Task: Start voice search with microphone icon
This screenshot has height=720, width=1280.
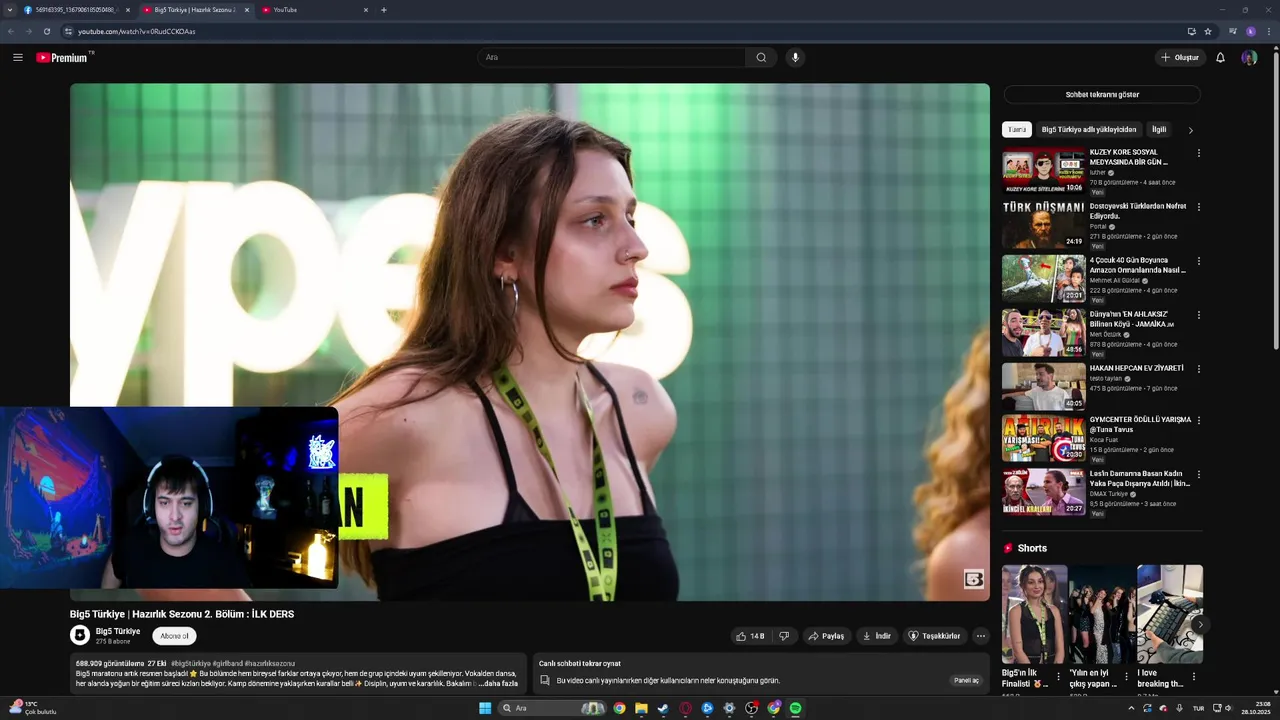Action: tap(795, 57)
